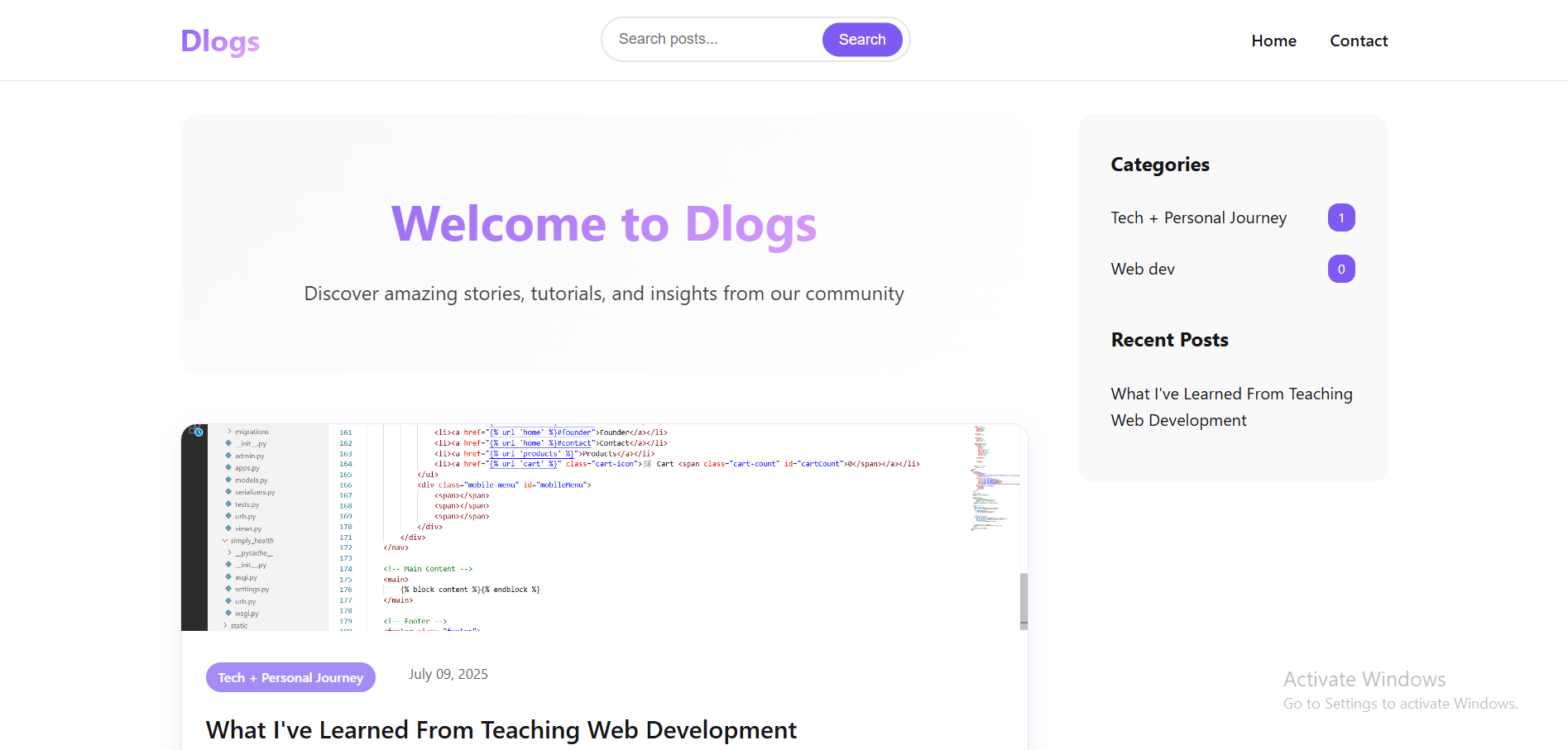Screen dimensions: 1568x750
Task: Open the Dlogs logo link
Action: click(220, 41)
